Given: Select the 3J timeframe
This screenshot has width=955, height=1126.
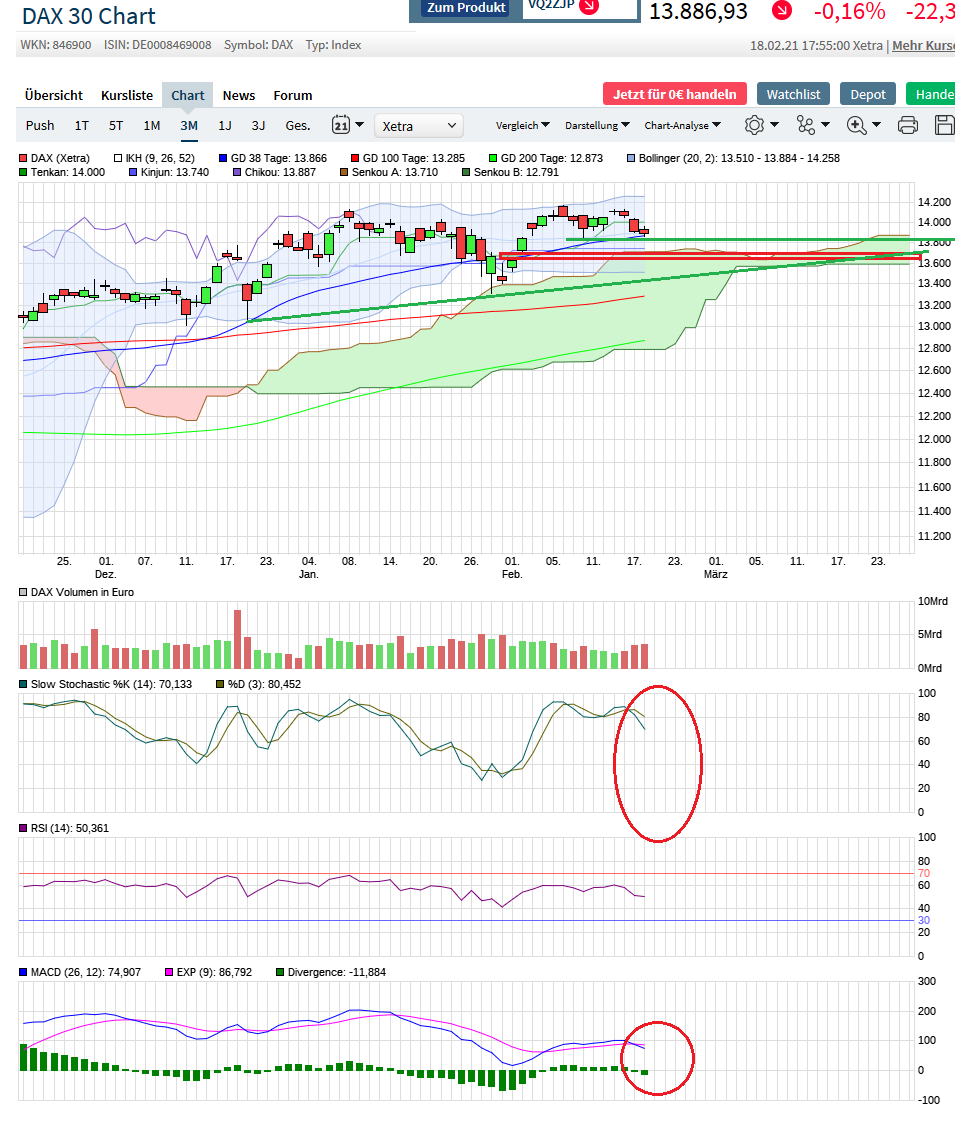Looking at the screenshot, I should (258, 125).
